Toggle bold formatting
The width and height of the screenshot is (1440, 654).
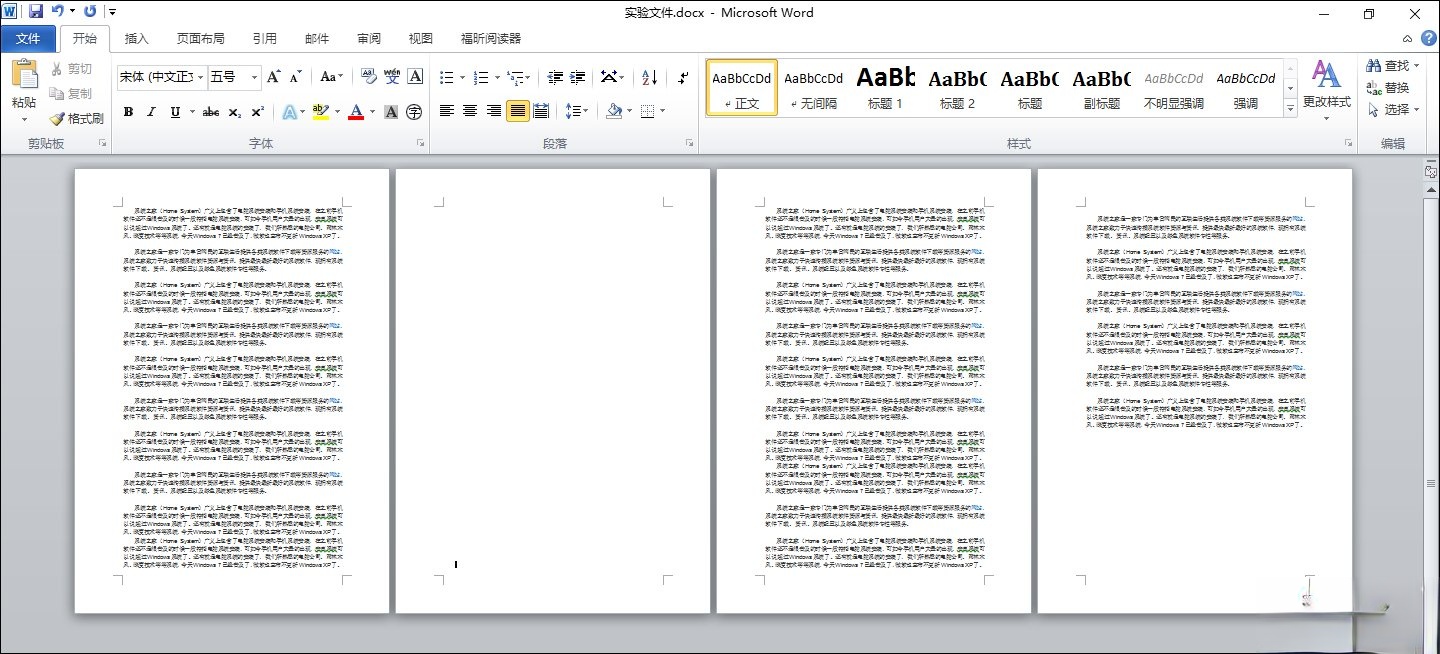point(128,112)
